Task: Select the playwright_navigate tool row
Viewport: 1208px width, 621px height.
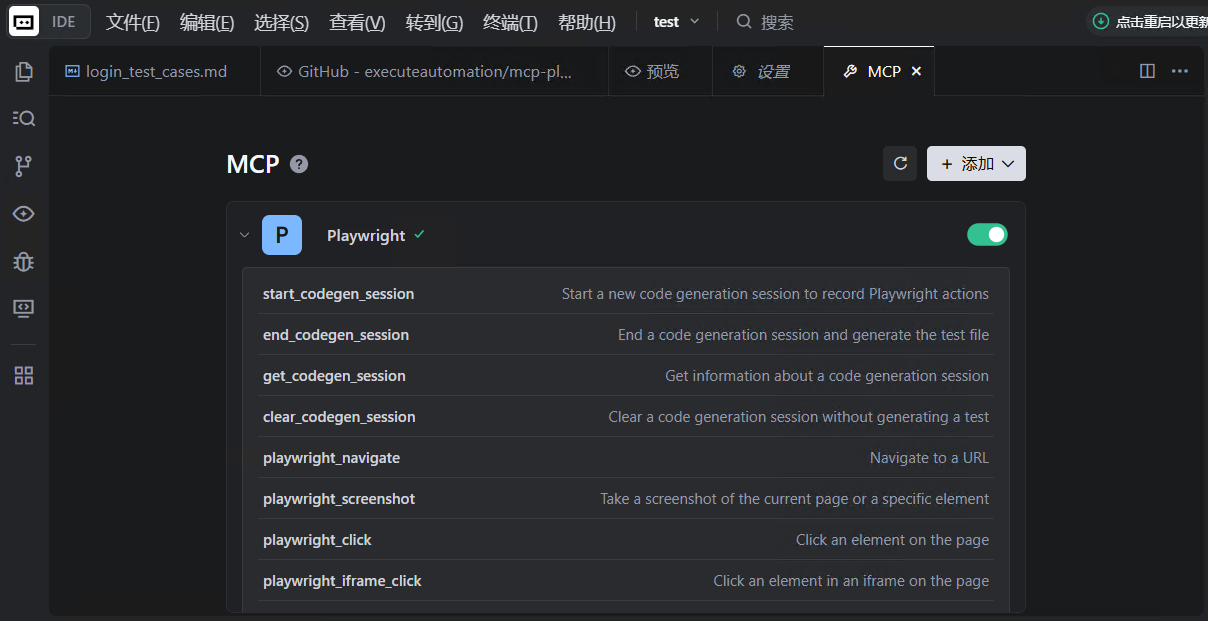Action: pyautogui.click(x=626, y=458)
